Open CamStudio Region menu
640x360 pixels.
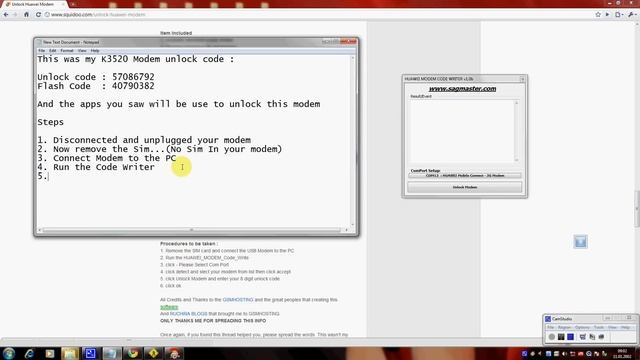pos(564,327)
